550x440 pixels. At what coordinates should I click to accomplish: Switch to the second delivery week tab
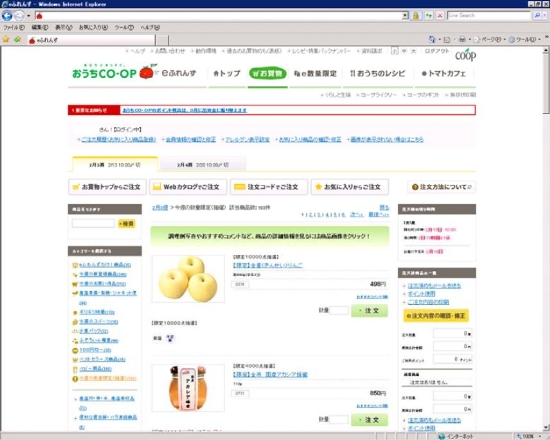click(202, 165)
